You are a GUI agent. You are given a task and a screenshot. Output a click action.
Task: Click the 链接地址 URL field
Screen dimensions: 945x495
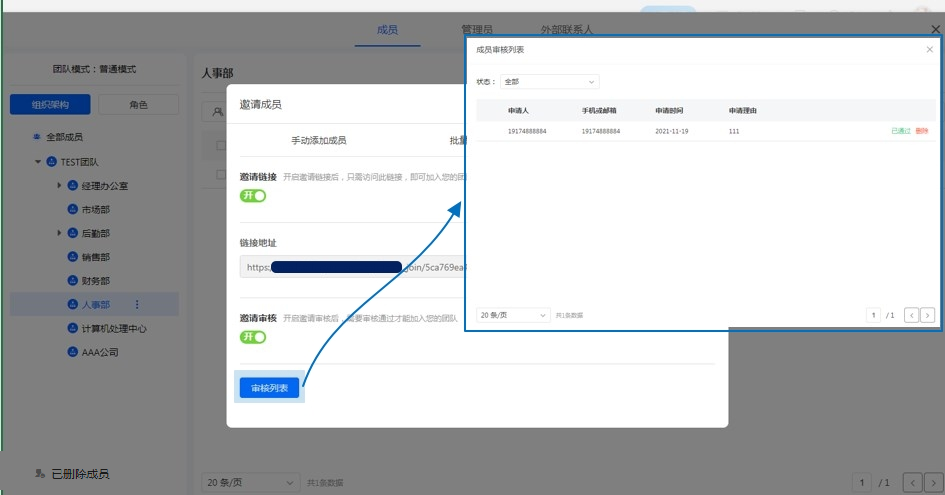[350, 267]
